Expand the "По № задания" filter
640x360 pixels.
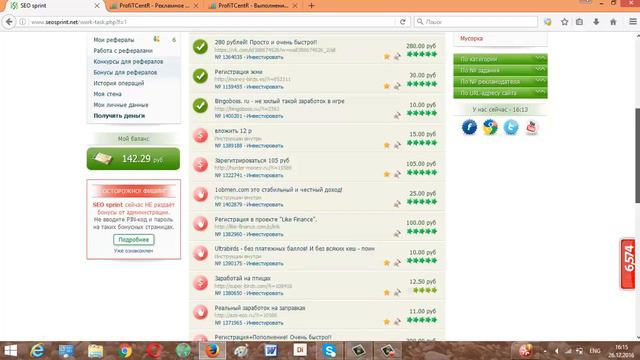coord(500,70)
